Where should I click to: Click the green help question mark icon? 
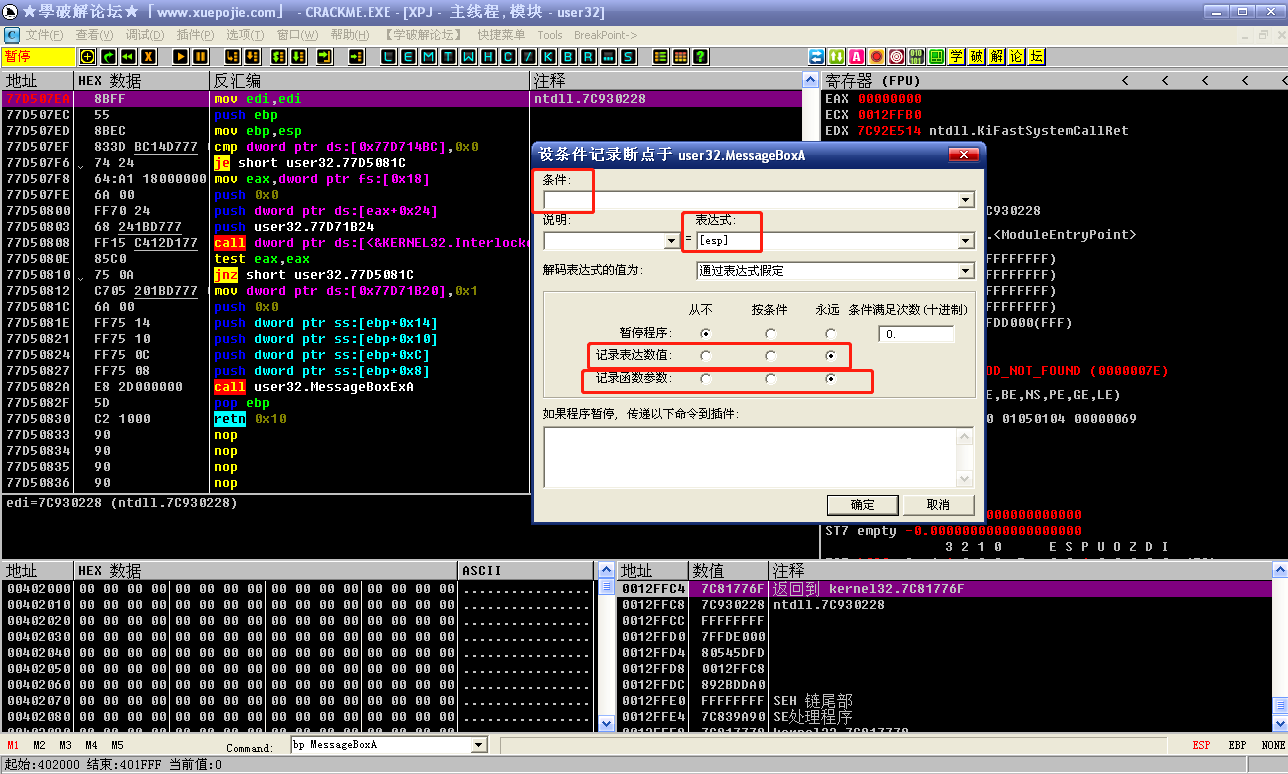(700, 57)
